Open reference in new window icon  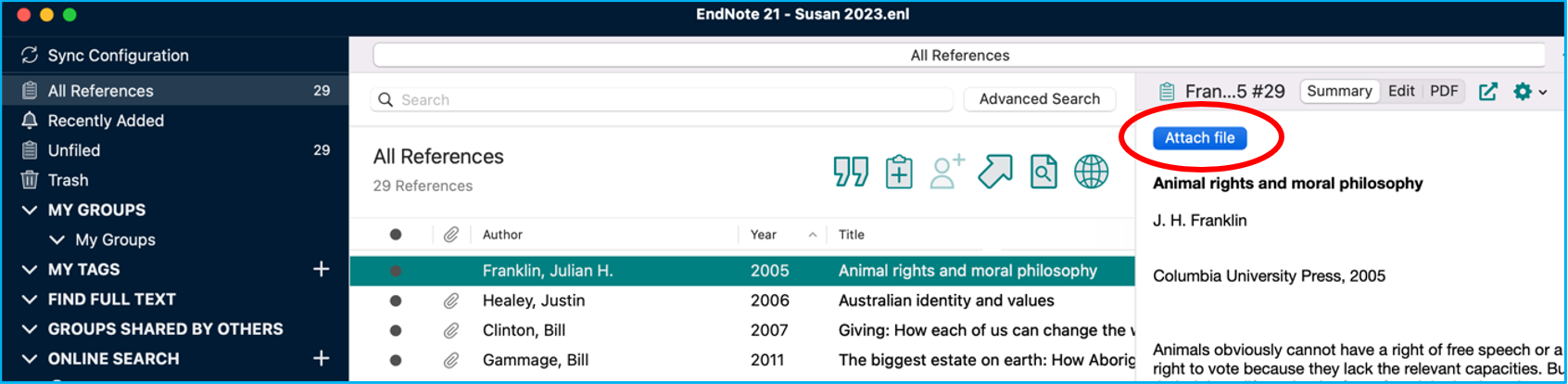click(1488, 91)
